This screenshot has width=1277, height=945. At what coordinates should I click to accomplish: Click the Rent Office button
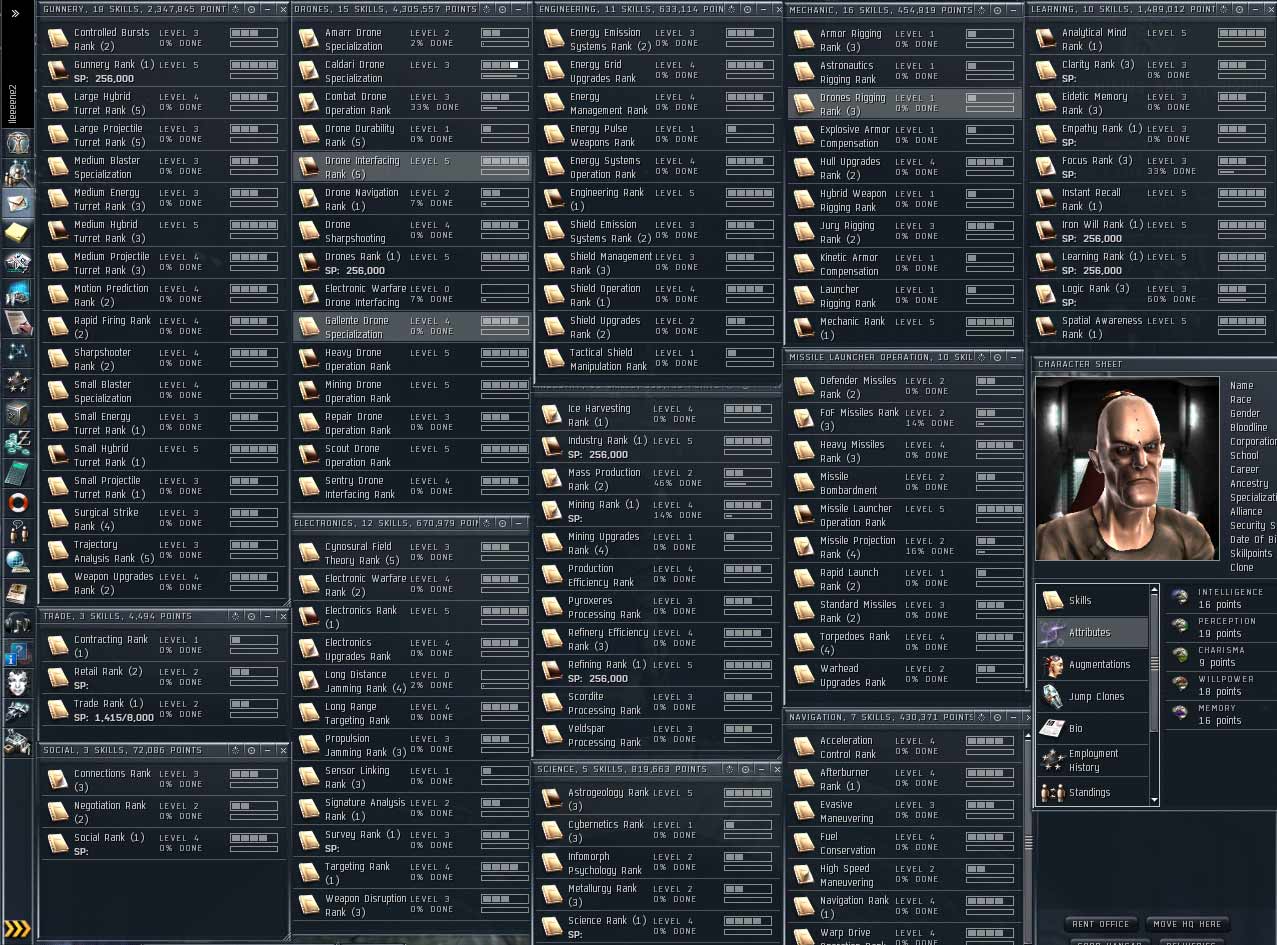pos(1100,924)
